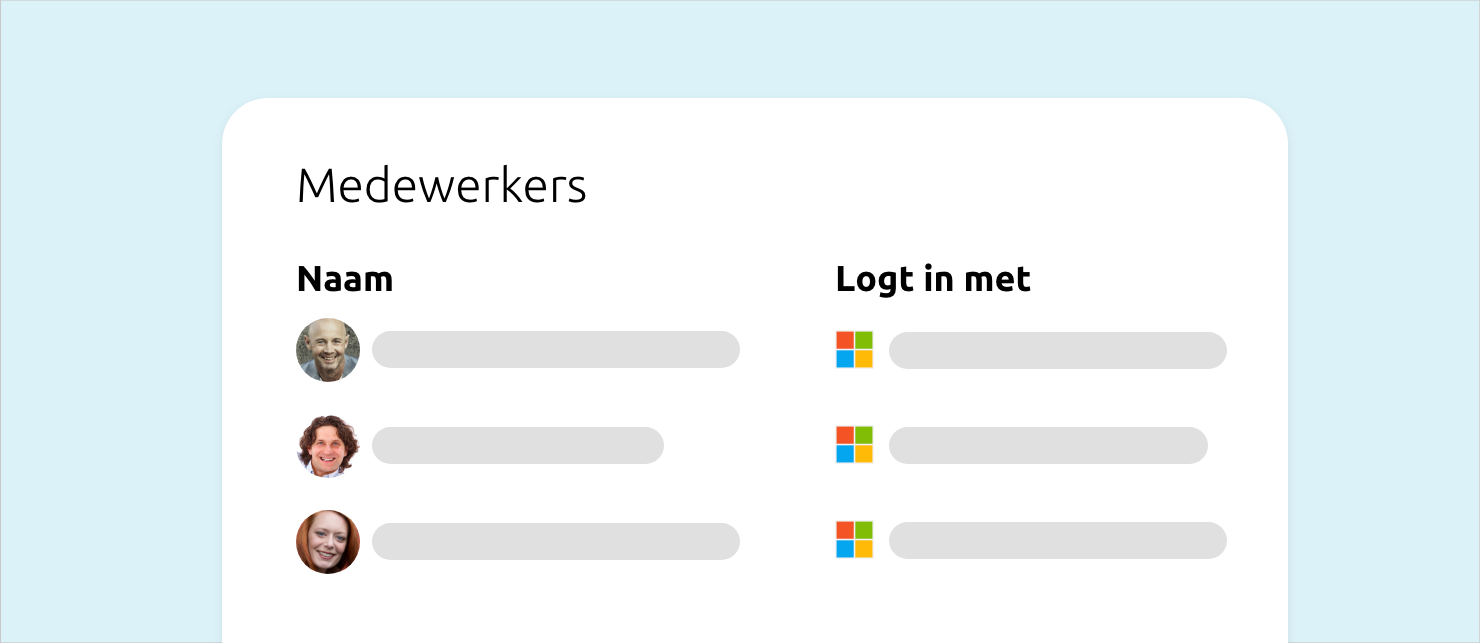
Task: Click the first row's login account placeholder
Action: [1057, 350]
